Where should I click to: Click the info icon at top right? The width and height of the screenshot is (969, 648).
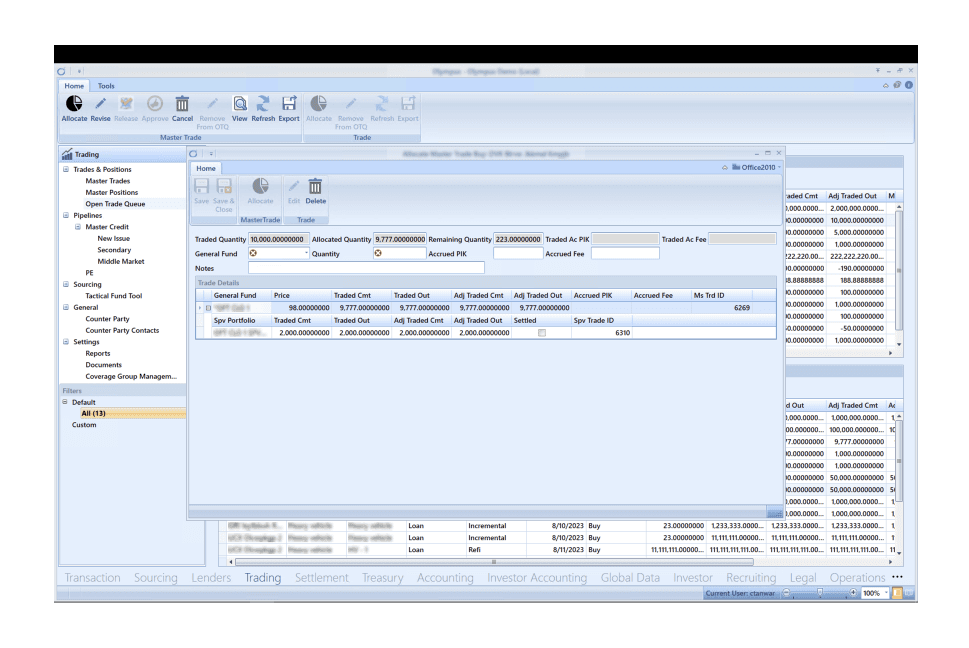coord(909,85)
